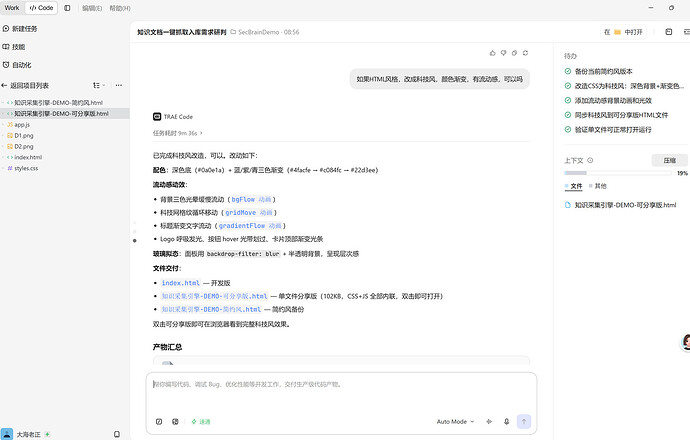Toggle the green 速通 fast mode
The height and width of the screenshot is (440, 690).
click(x=201, y=422)
